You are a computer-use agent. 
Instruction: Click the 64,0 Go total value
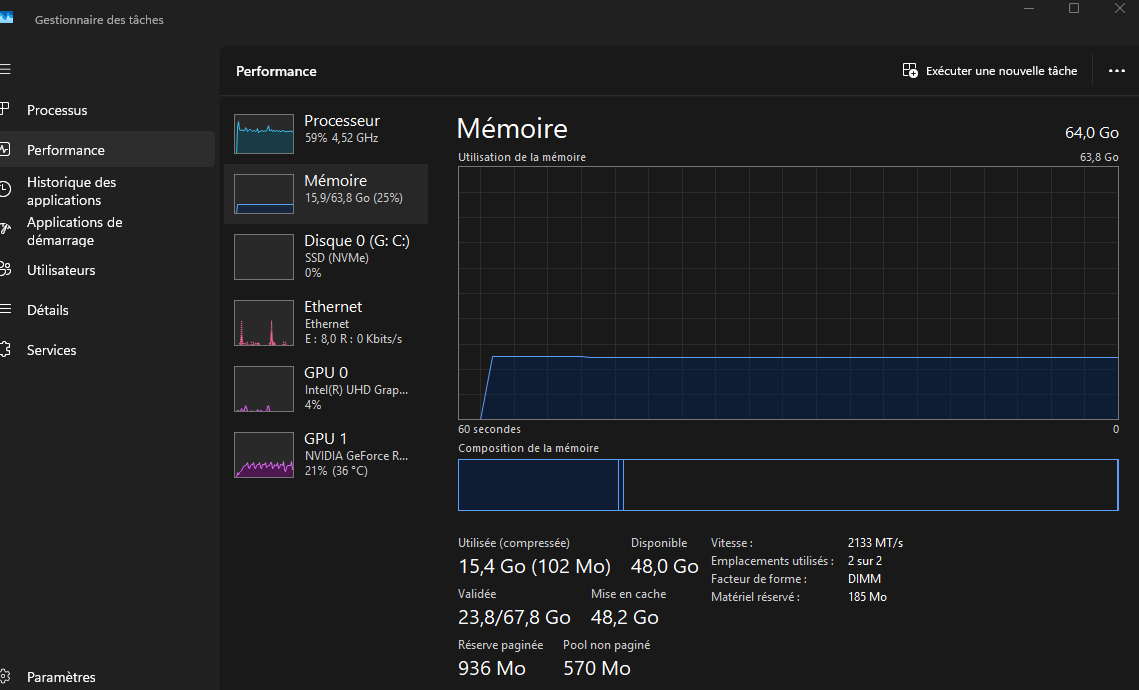[1092, 133]
